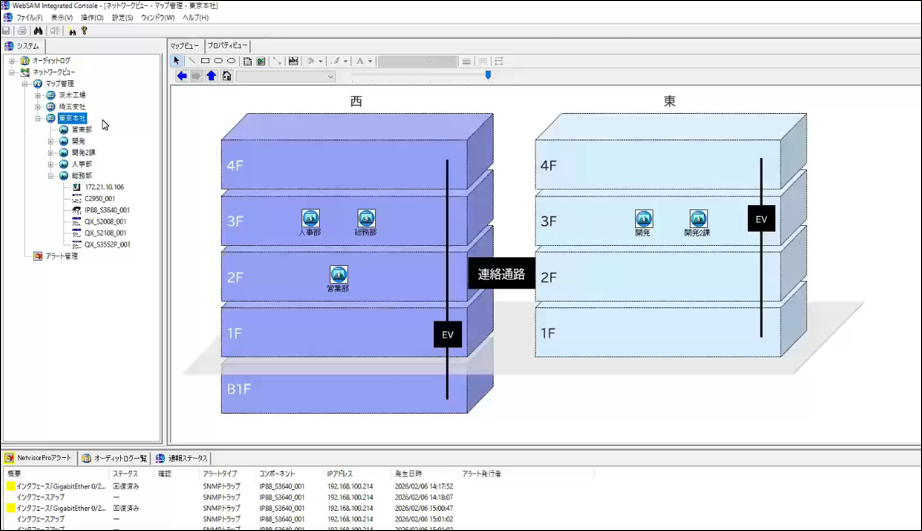Open the map path dropdown box
922x531 pixels.
[x=285, y=76]
